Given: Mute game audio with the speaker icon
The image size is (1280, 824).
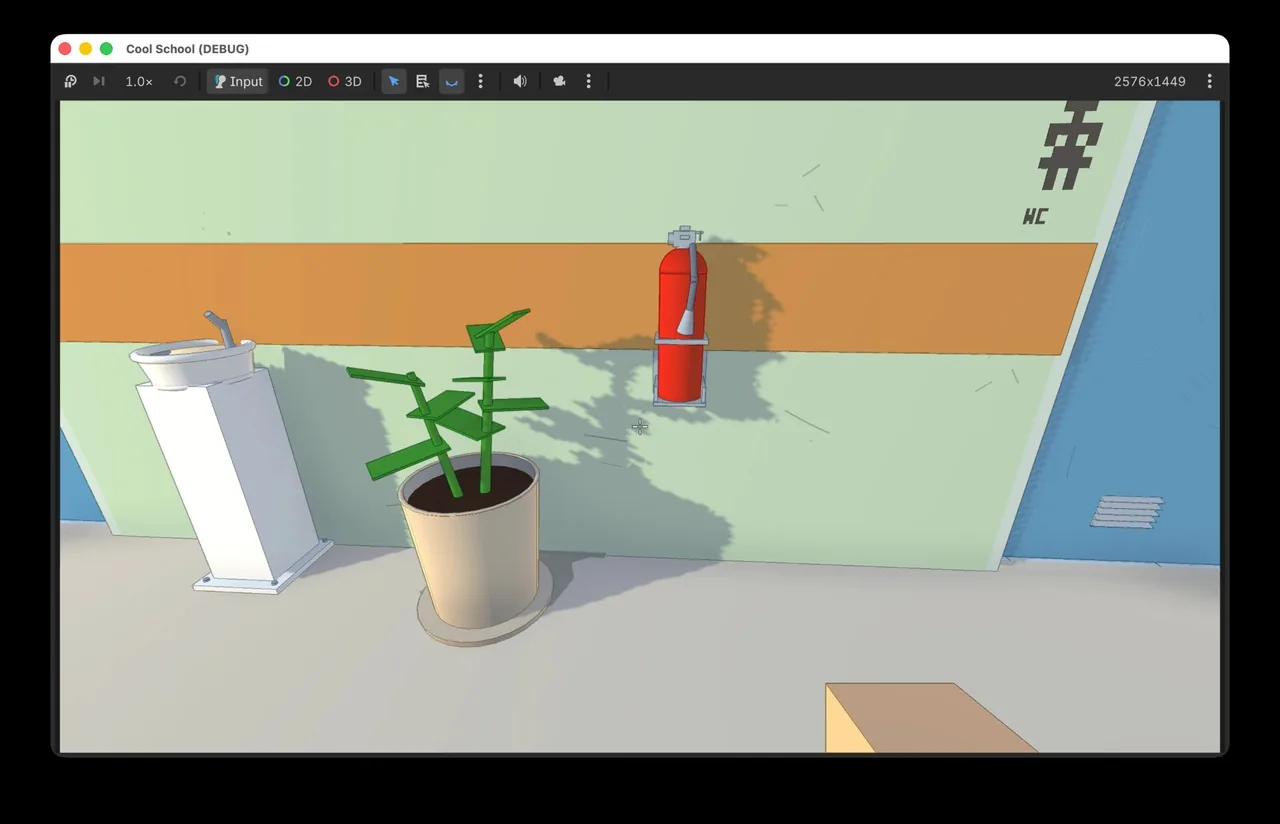Looking at the screenshot, I should point(520,81).
